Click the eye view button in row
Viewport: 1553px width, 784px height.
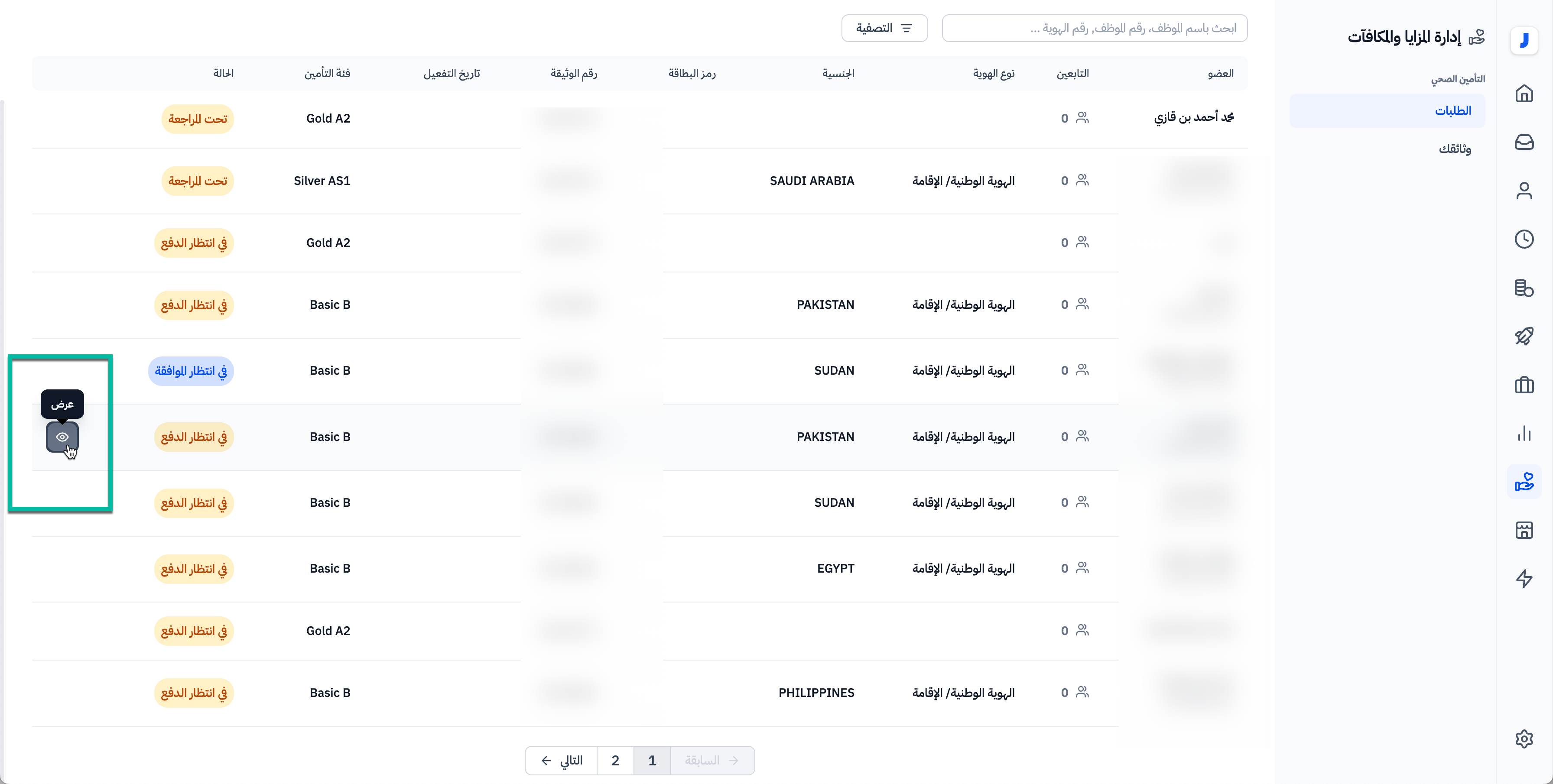[x=62, y=437]
